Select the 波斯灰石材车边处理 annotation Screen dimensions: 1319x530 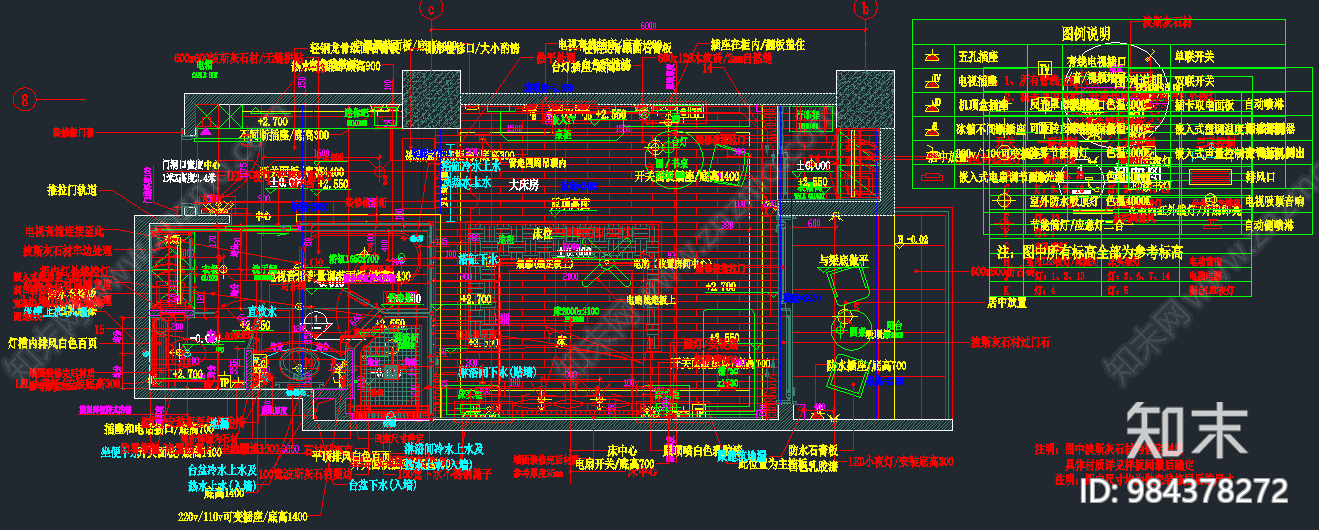pyautogui.click(x=69, y=251)
